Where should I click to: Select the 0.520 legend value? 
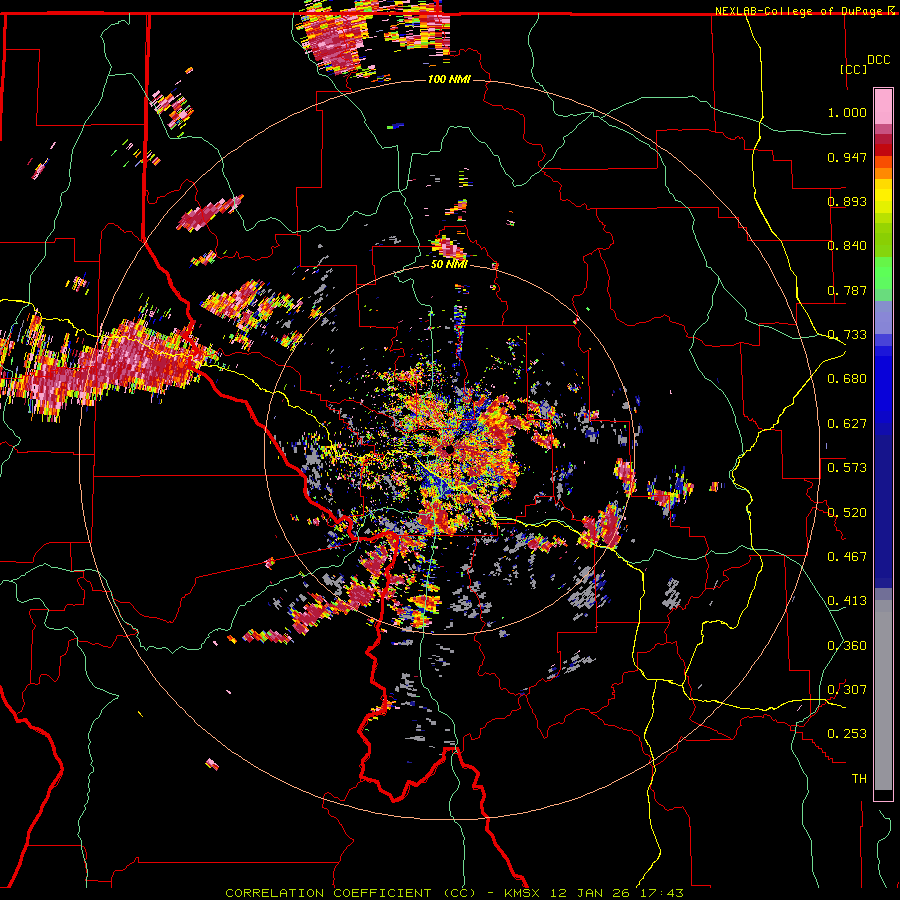(x=847, y=513)
